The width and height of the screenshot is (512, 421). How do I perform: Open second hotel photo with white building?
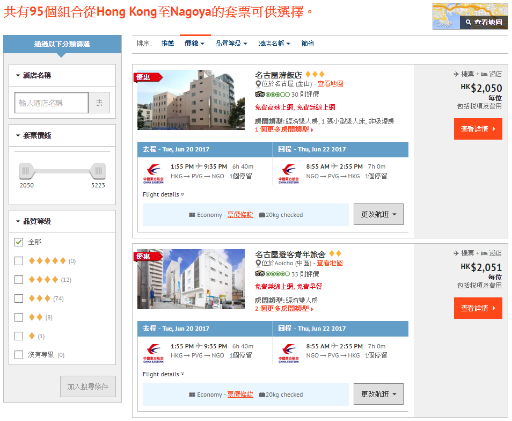coord(191,279)
